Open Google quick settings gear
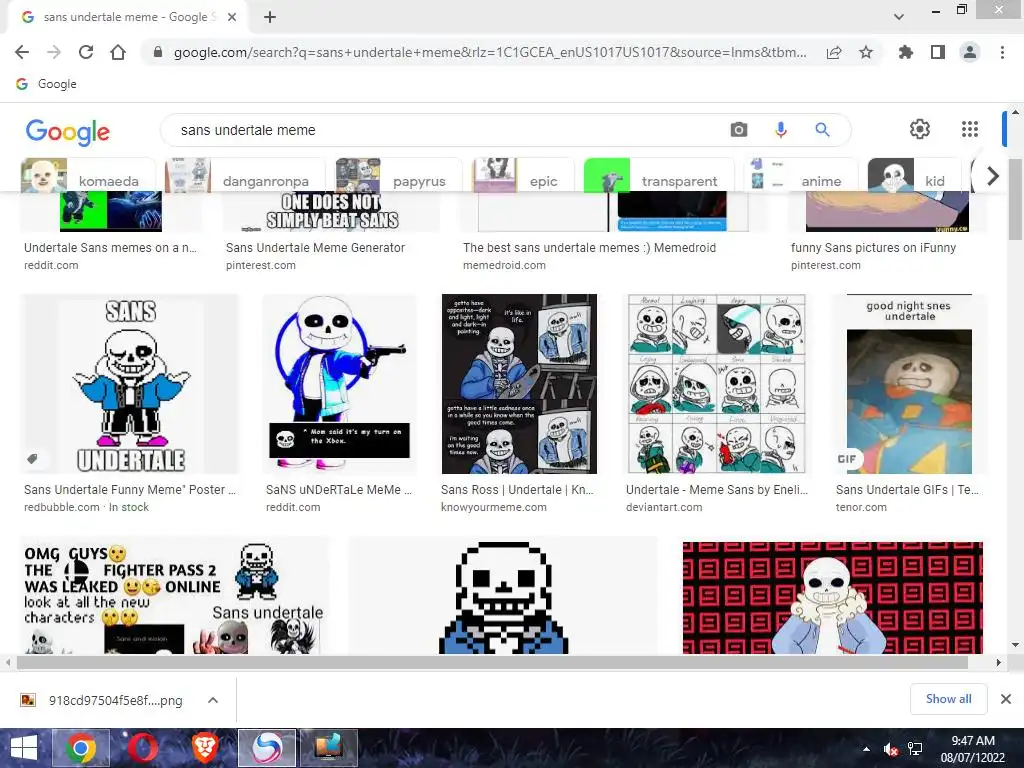 pyautogui.click(x=920, y=129)
